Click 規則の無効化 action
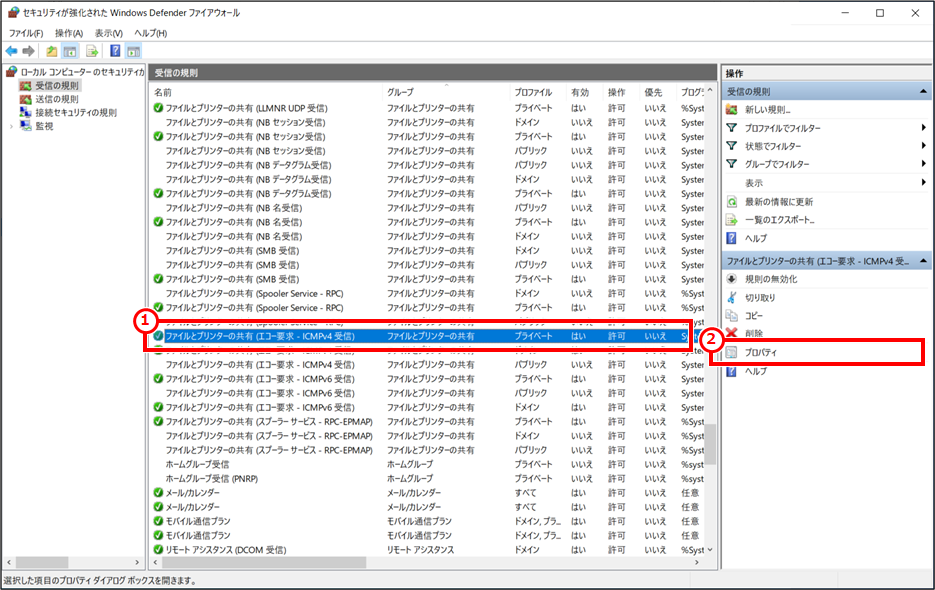This screenshot has width=935, height=590. [x=771, y=279]
